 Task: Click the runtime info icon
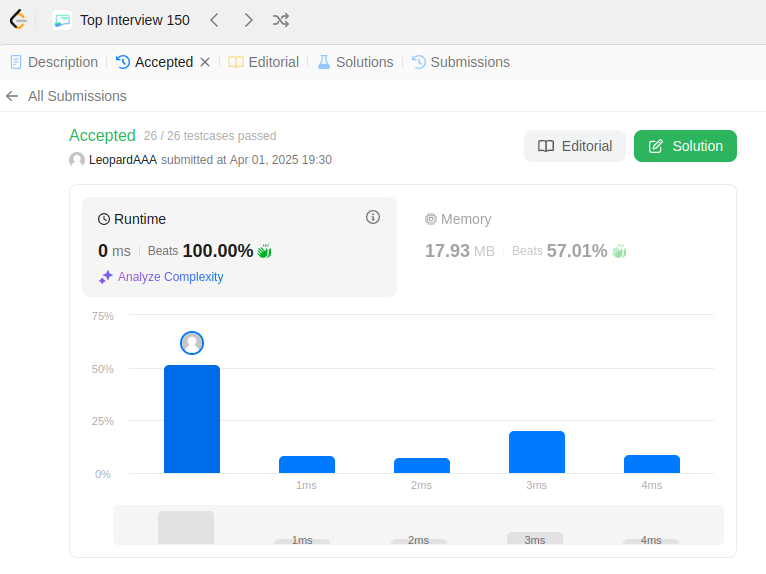click(373, 217)
